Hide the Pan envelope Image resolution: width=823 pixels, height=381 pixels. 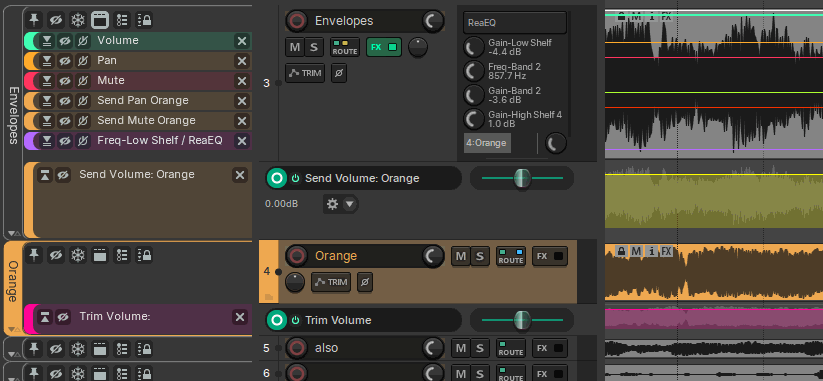(x=65, y=61)
